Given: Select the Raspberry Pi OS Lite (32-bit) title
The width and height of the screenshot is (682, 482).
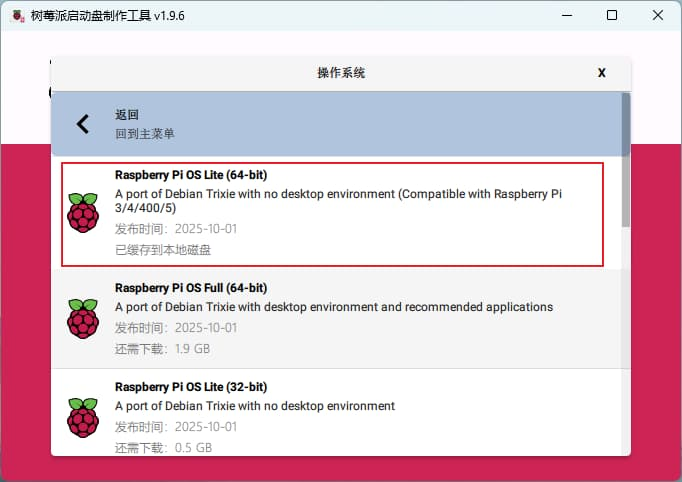Looking at the screenshot, I should click(191, 387).
